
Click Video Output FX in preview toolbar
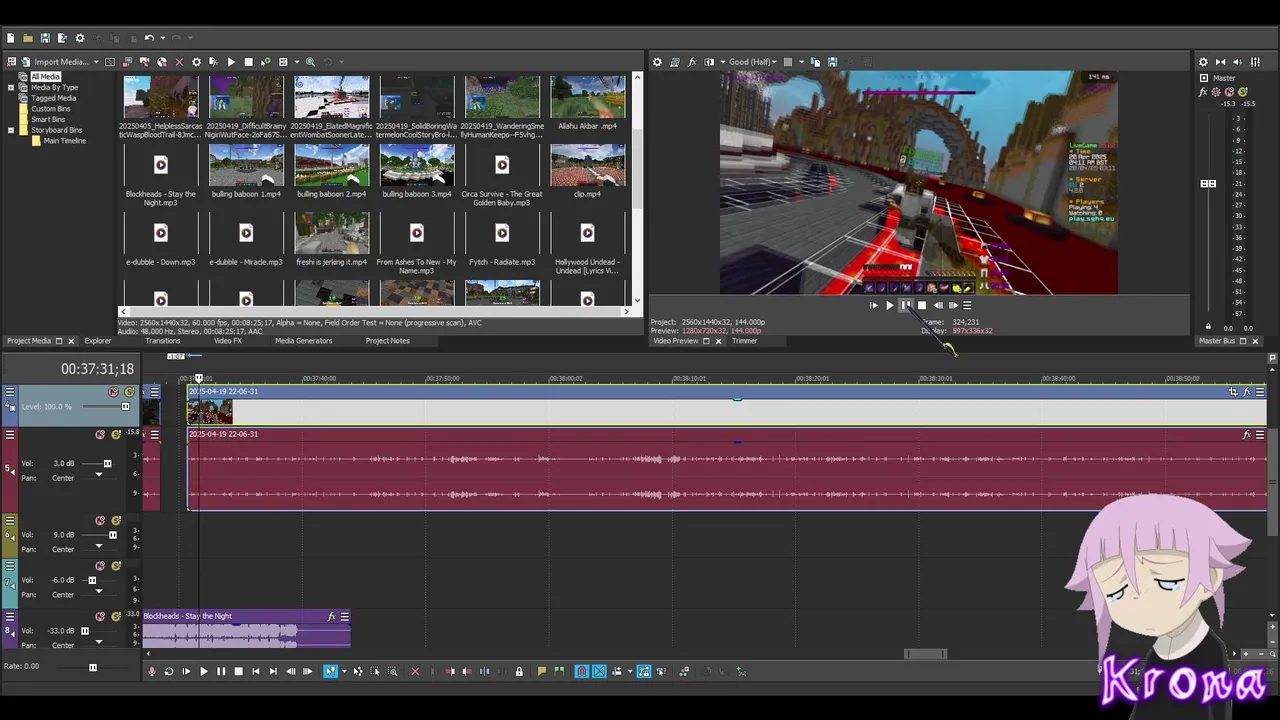click(692, 62)
